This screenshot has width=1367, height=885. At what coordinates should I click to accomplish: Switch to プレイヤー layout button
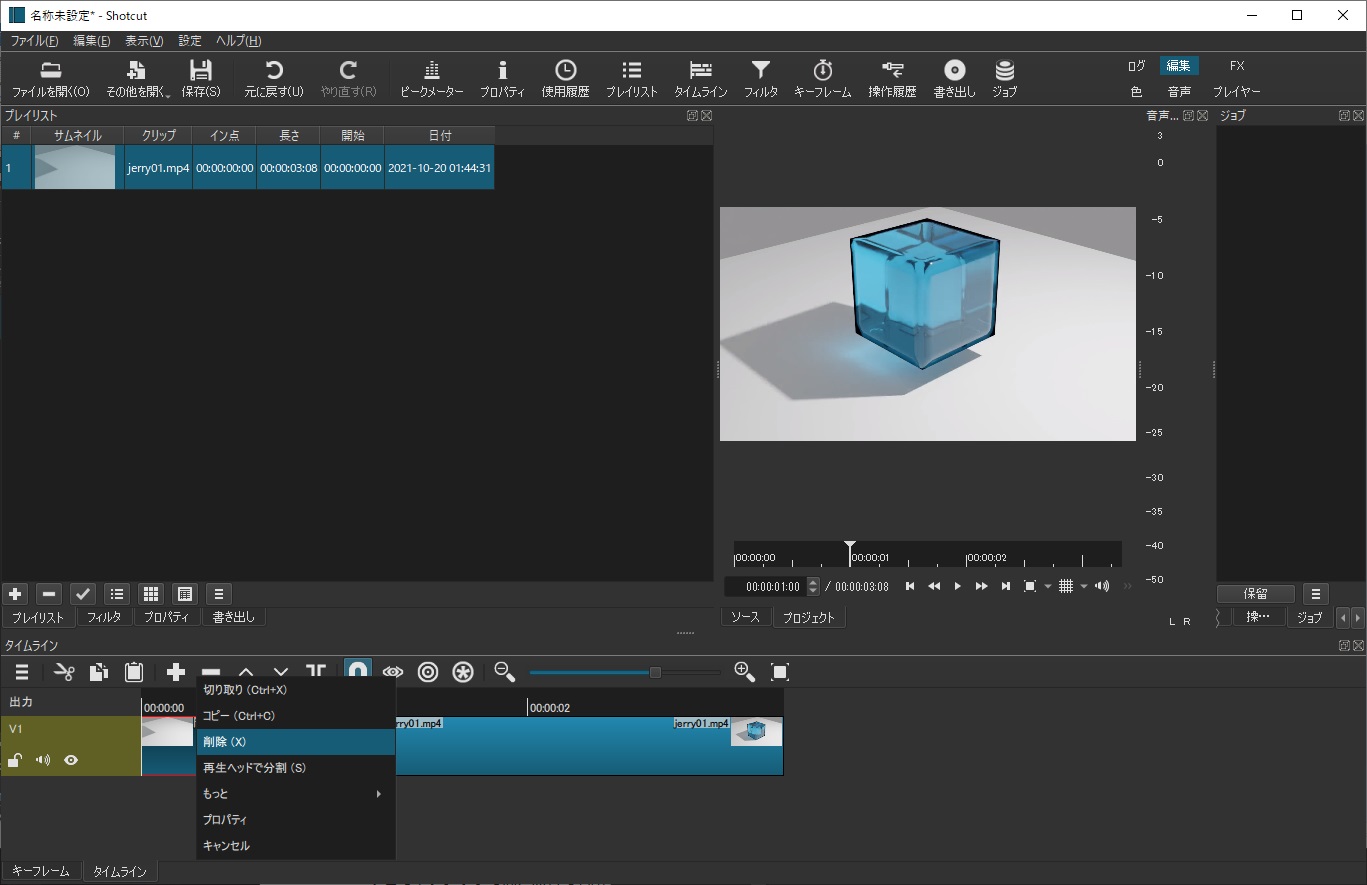(x=1237, y=92)
